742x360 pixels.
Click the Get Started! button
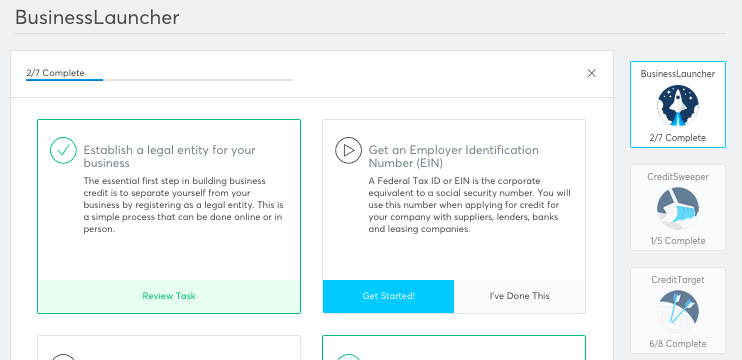tap(389, 296)
